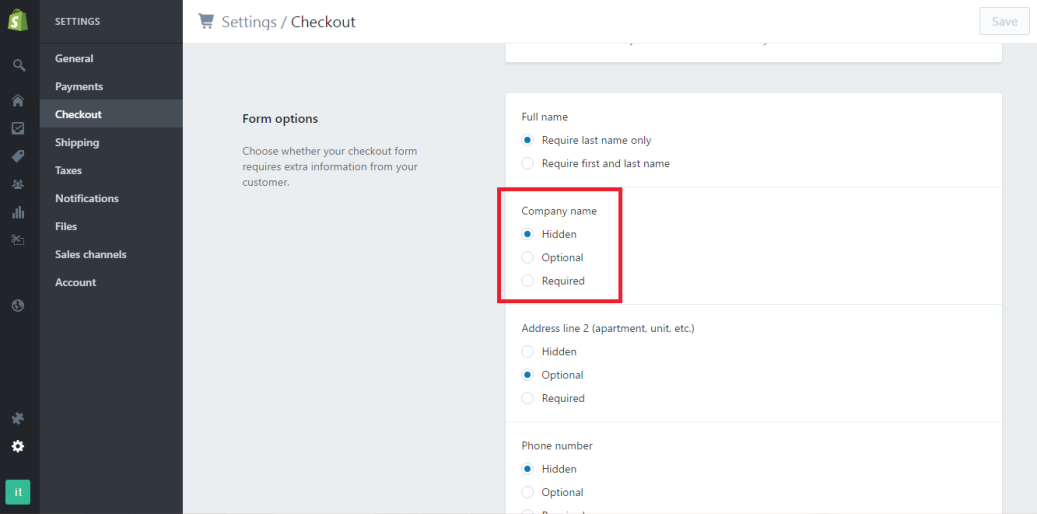This screenshot has width=1037, height=514.
Task: Click the Save button
Action: [1005, 21]
